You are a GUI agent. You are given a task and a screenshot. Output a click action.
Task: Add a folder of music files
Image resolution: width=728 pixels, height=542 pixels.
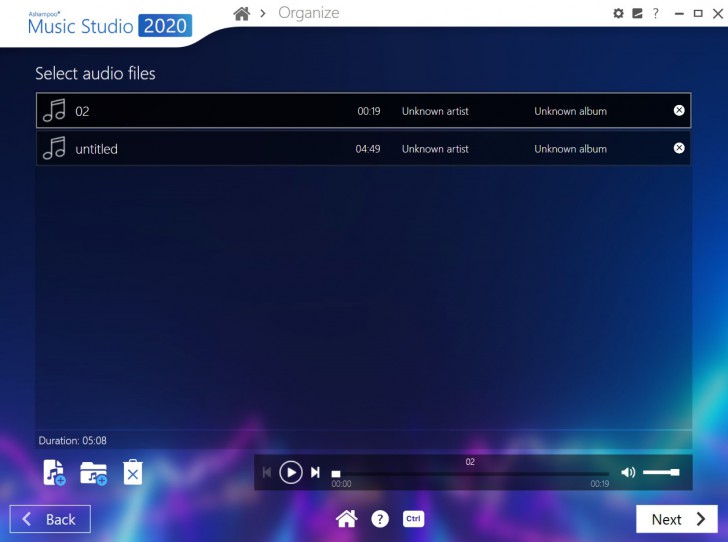93,473
